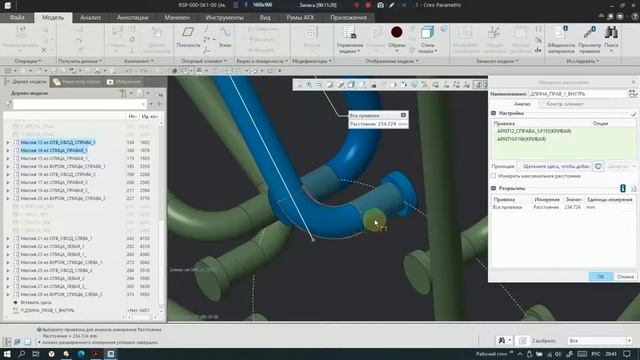This screenshot has height=360, width=640.
Task: Expand Массив 14 из СПИЦА_ПРАВАЯ_1
Action: click(8, 151)
